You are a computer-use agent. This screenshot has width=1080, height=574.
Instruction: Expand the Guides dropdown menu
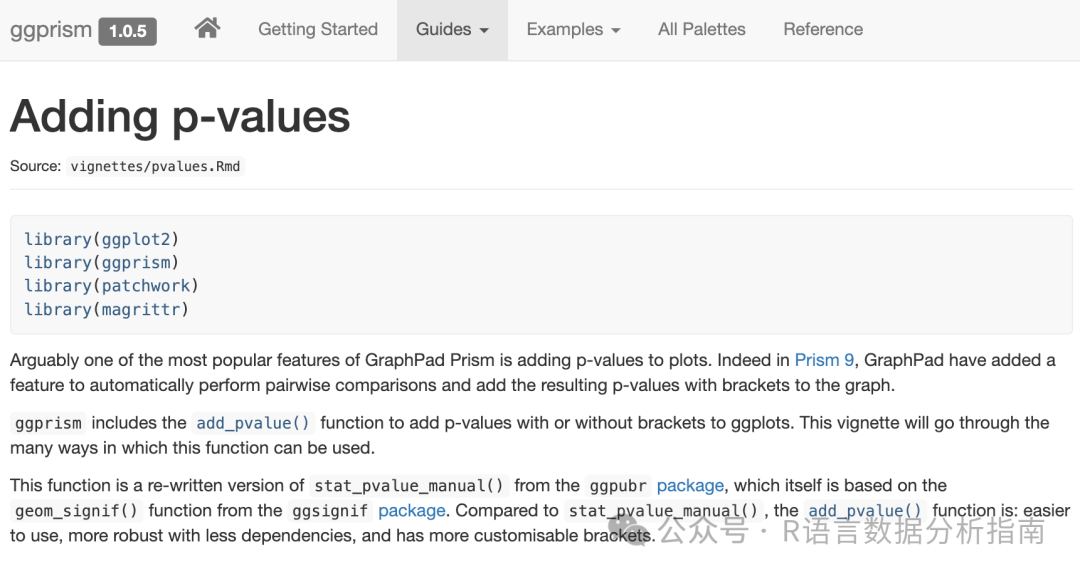pyautogui.click(x=452, y=29)
